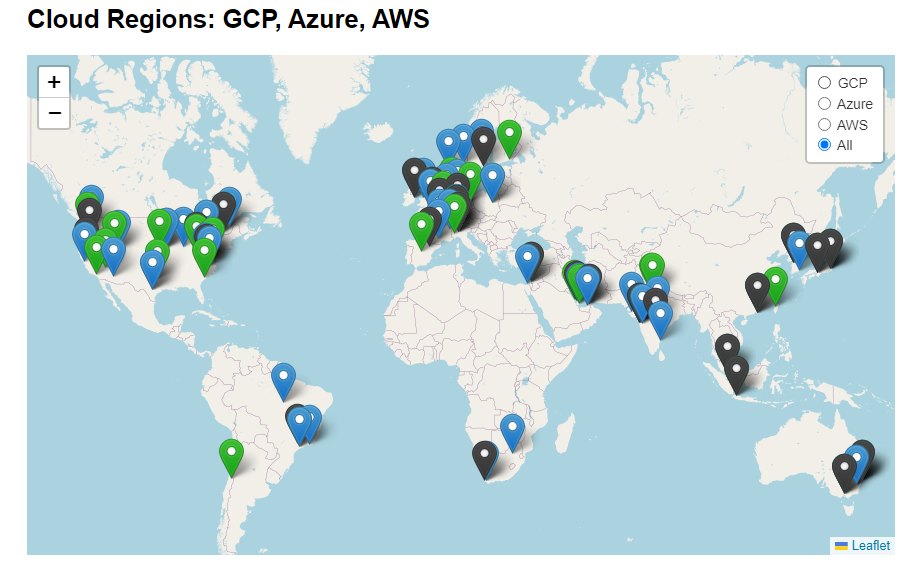Select the blue marker in southern India

(x=660, y=318)
